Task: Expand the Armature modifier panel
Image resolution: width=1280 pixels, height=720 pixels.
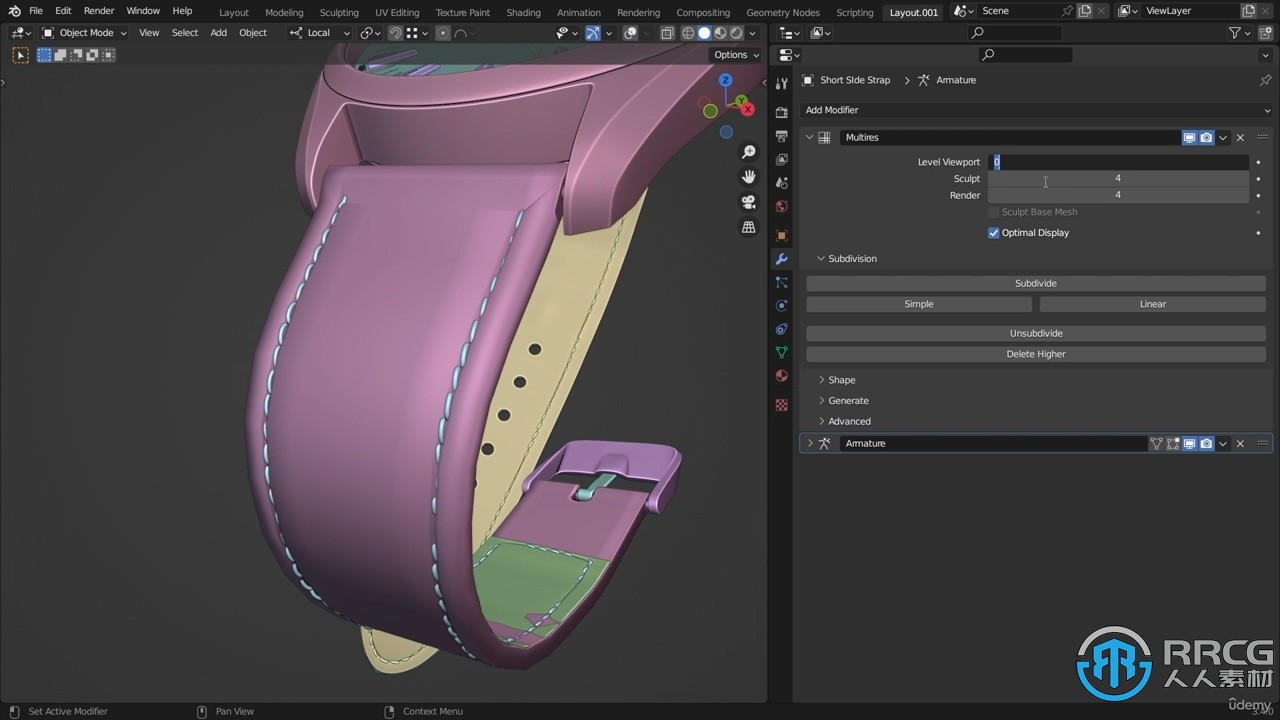Action: (810, 444)
